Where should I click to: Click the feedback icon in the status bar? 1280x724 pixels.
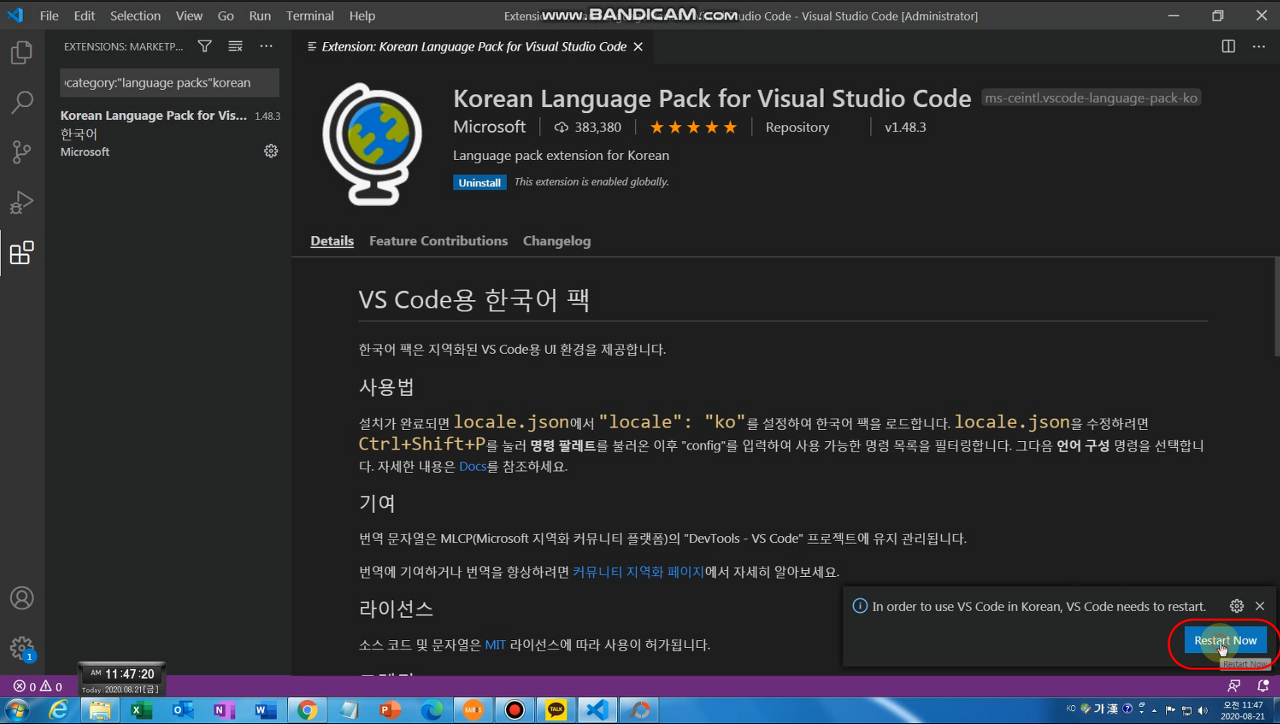pyautogui.click(x=1234, y=686)
